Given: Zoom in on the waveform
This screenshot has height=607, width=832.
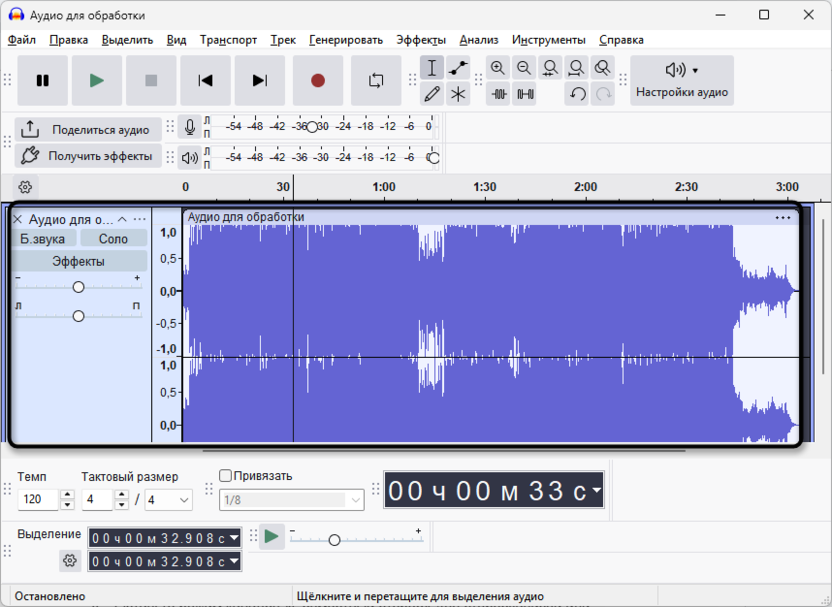Looking at the screenshot, I should coord(498,67).
